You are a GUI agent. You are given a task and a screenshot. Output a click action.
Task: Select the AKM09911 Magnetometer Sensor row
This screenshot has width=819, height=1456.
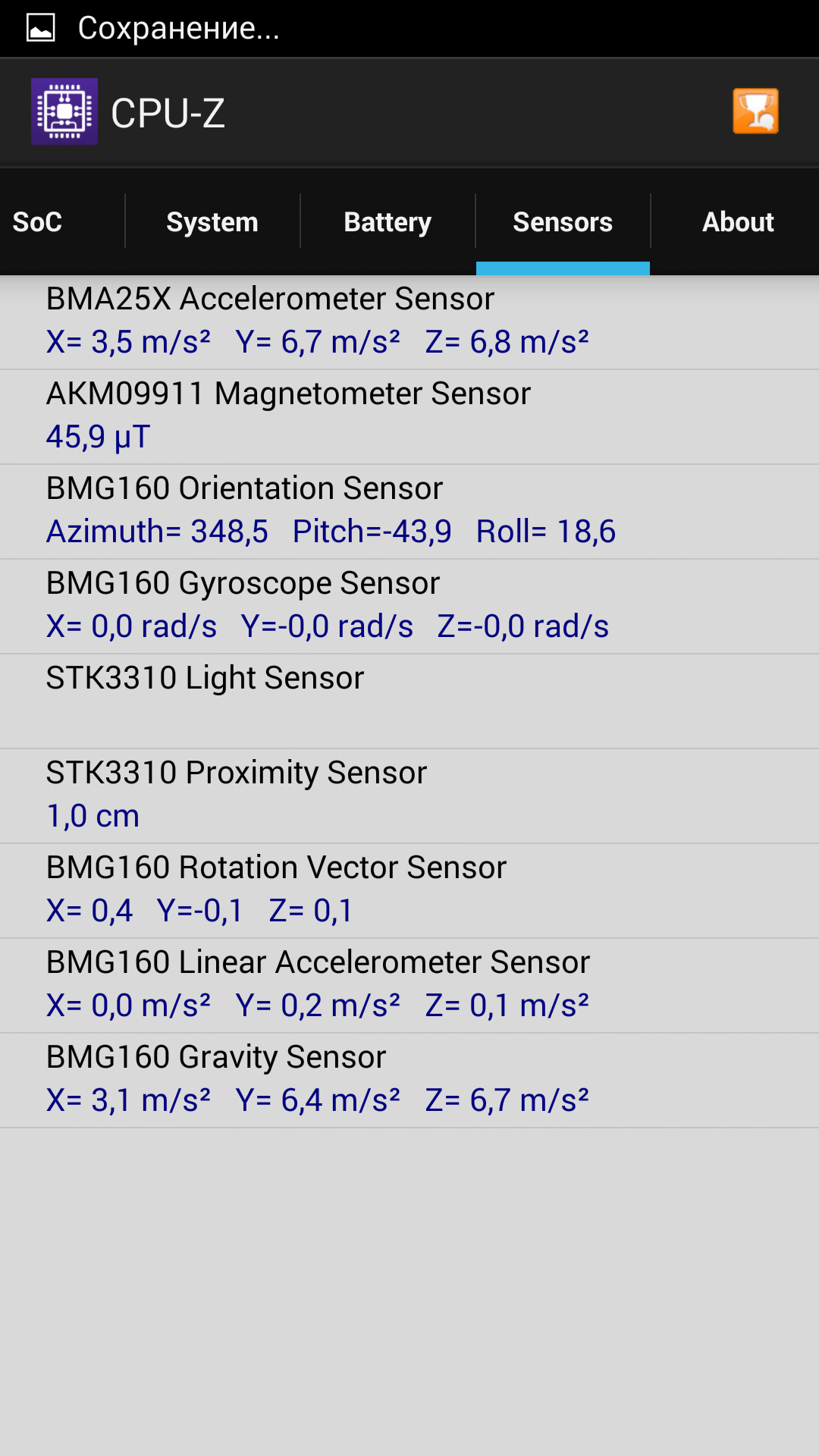(x=409, y=416)
